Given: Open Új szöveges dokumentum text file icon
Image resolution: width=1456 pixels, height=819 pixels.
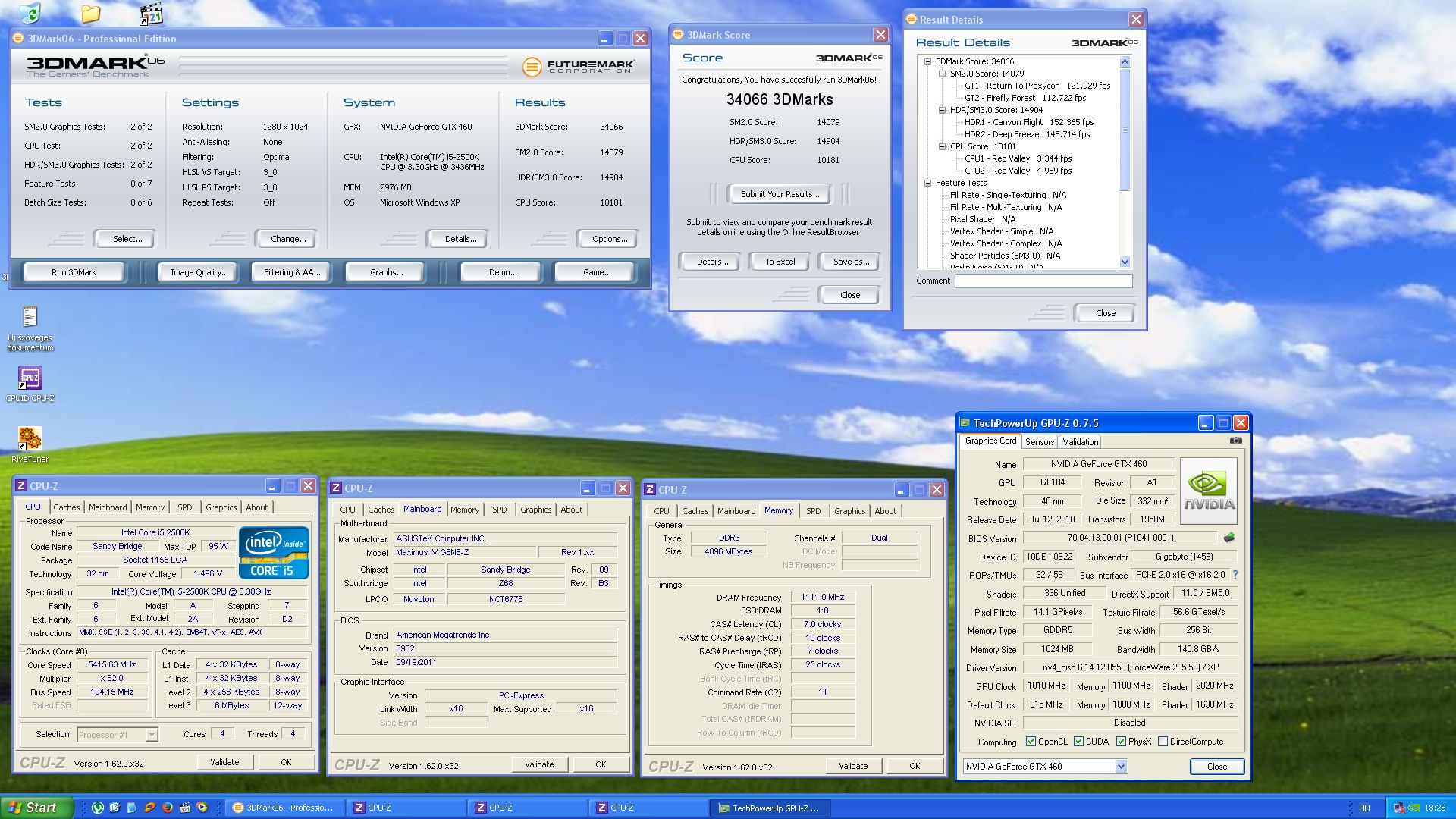Looking at the screenshot, I should 30,328.
